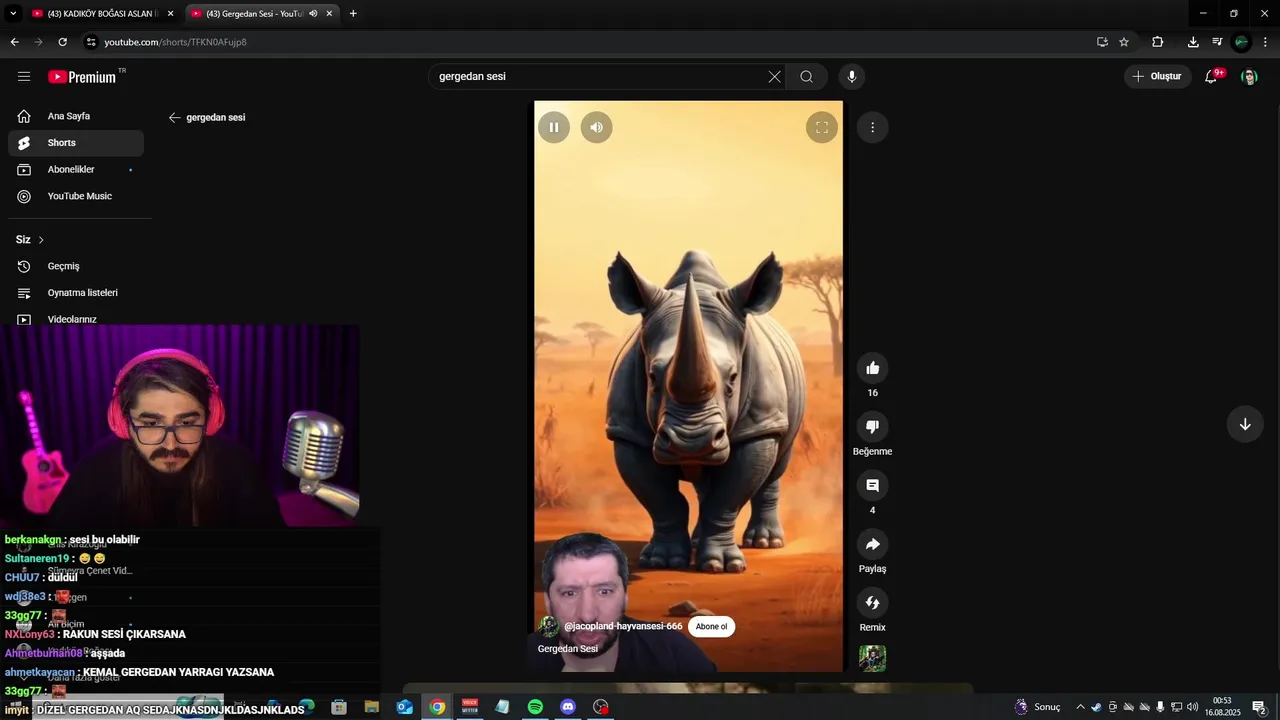Open the taskbar clock and date
The width and height of the screenshot is (1280, 720).
pos(1222,706)
